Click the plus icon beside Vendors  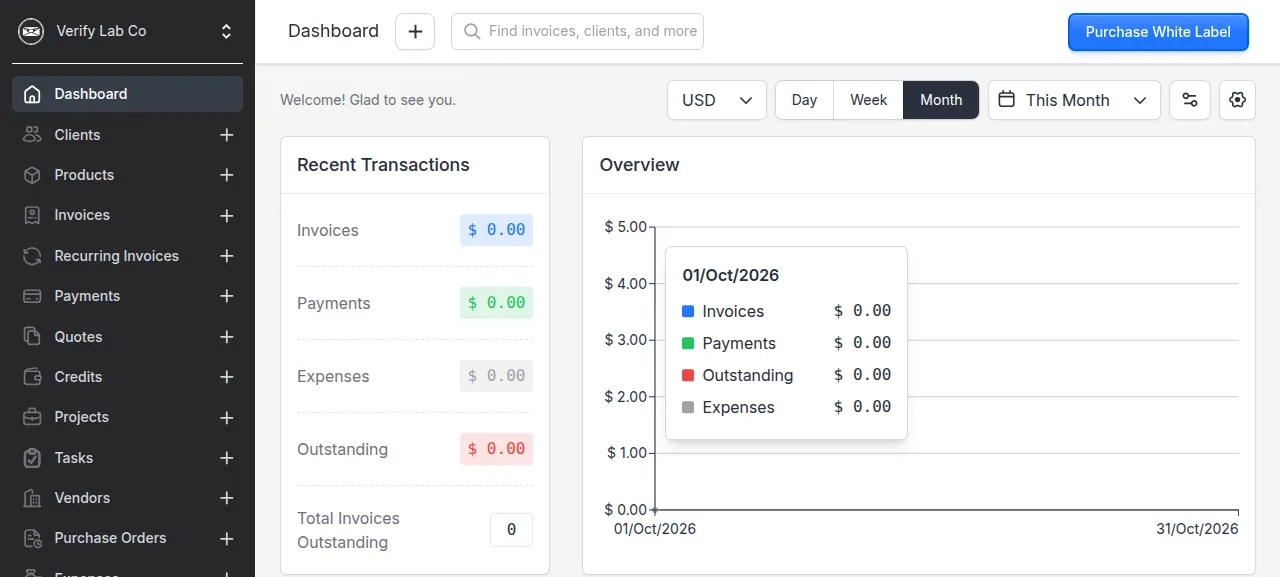pos(227,498)
